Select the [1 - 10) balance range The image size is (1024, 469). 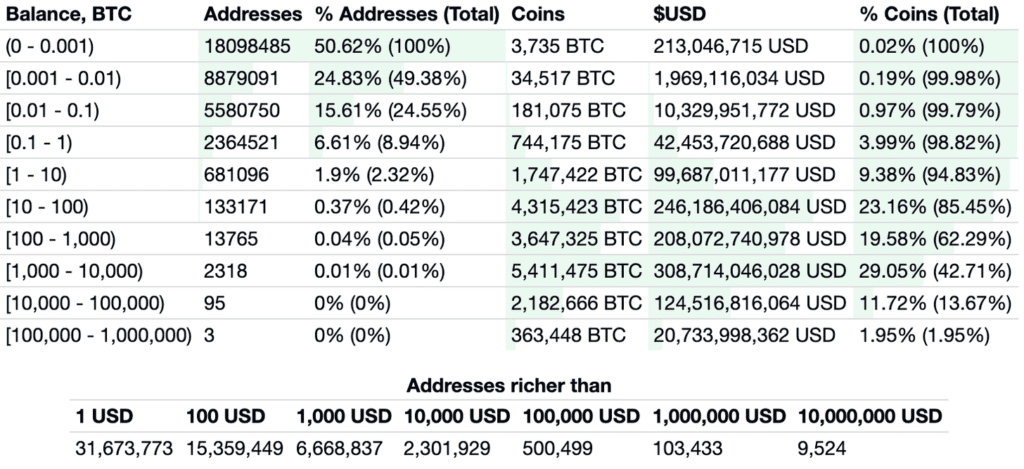click(36, 175)
